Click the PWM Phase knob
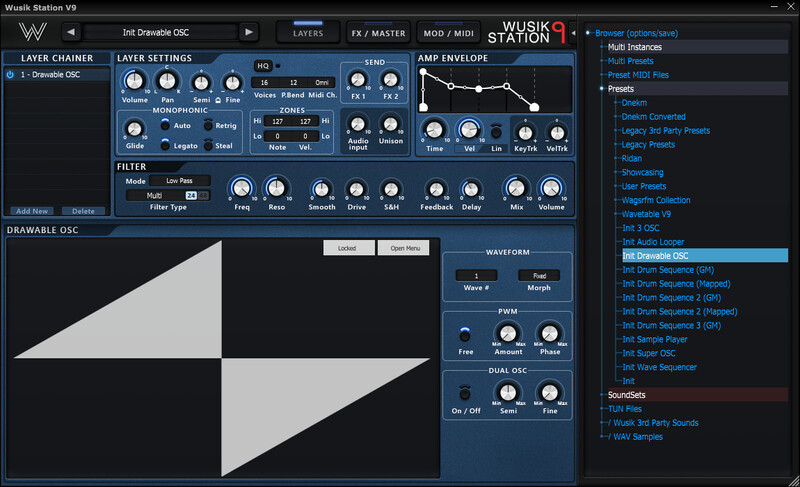This screenshot has width=800, height=487. [x=549, y=334]
